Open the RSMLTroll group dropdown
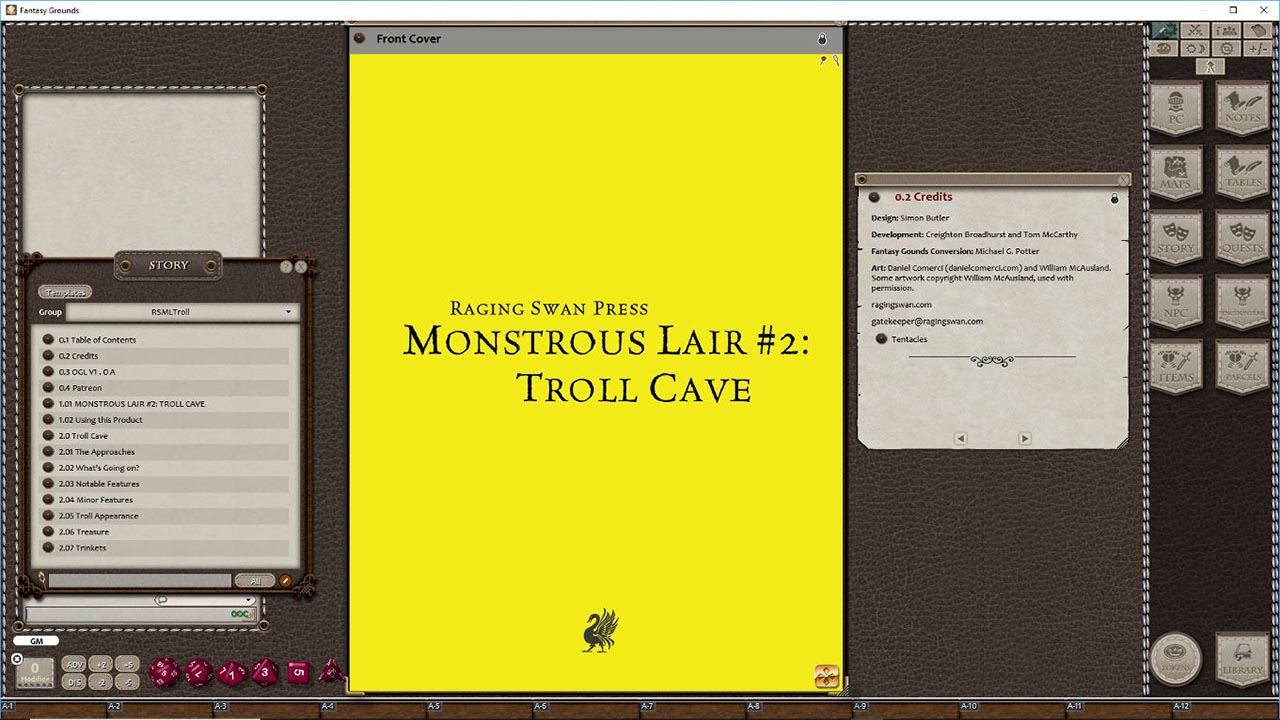Image resolution: width=1280 pixels, height=720 pixels. [x=288, y=311]
